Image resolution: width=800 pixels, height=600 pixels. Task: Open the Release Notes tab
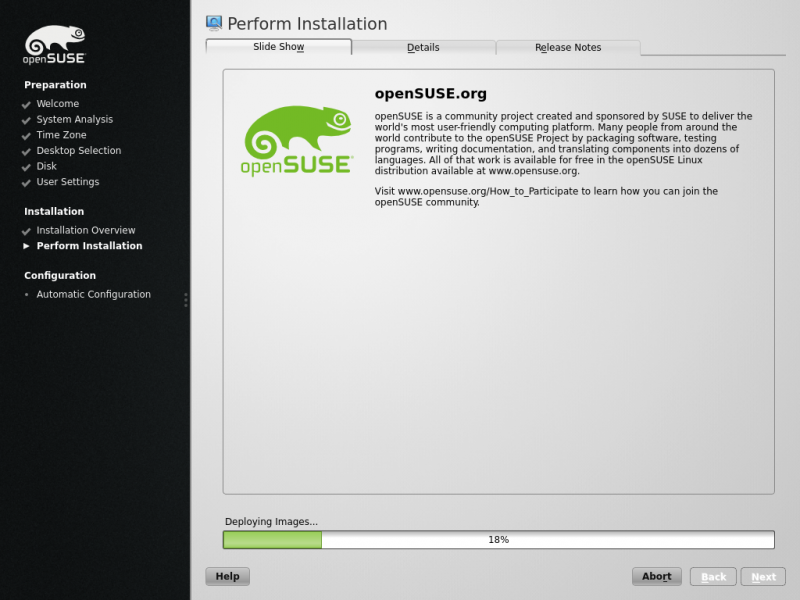[x=568, y=47]
